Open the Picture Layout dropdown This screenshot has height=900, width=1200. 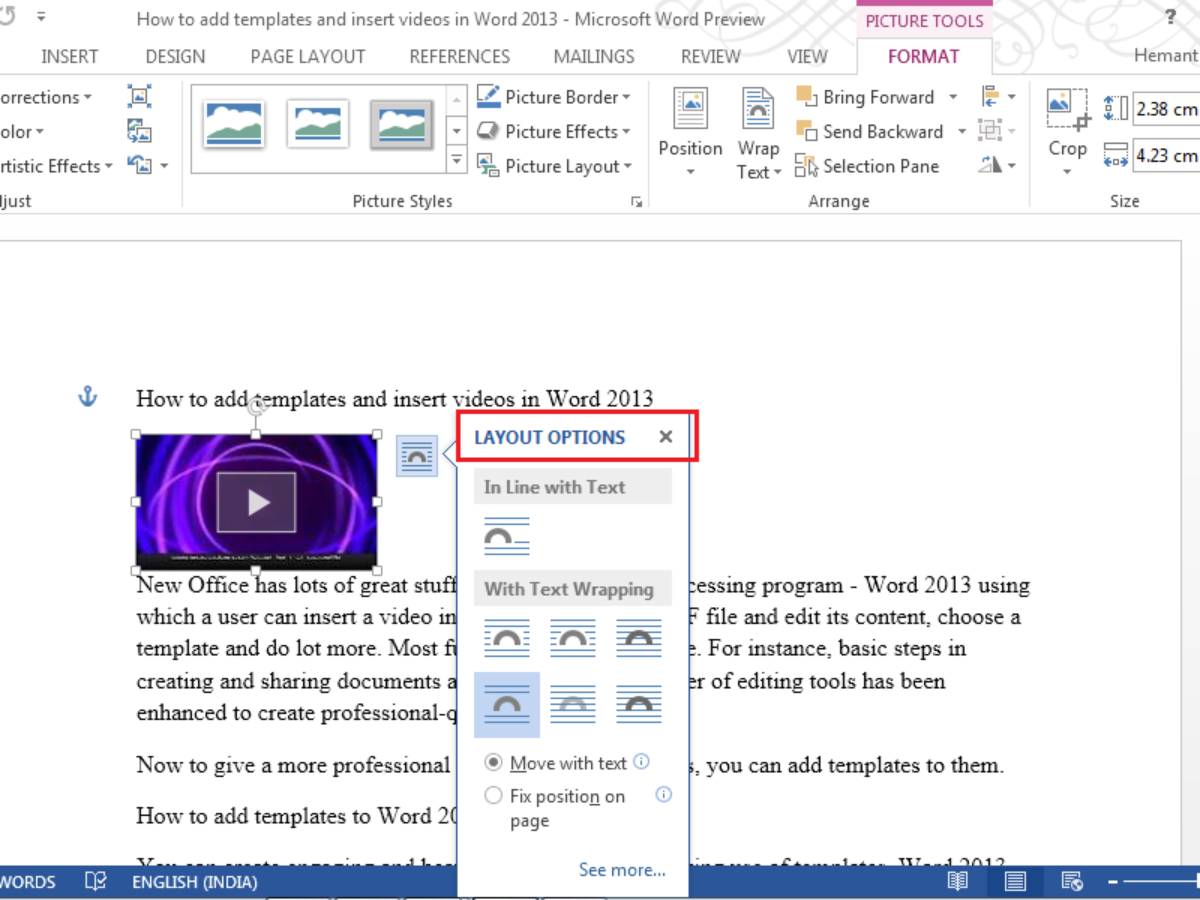(555, 166)
